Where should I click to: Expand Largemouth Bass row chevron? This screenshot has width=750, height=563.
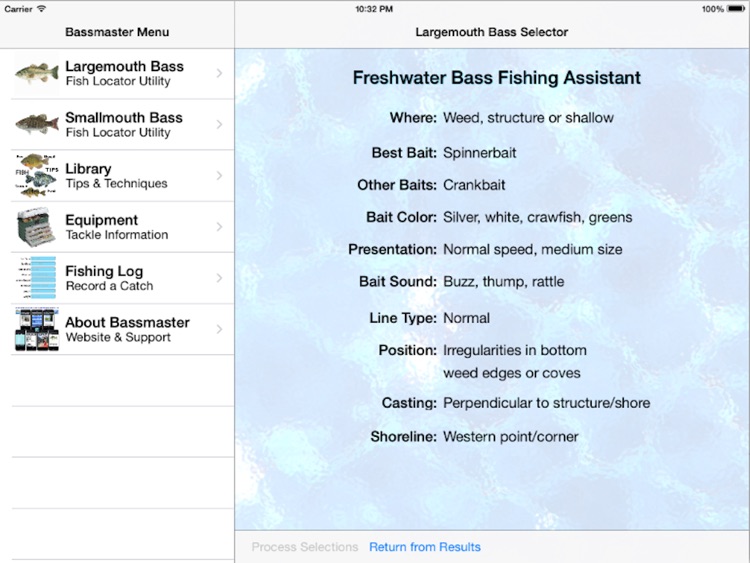[x=219, y=73]
